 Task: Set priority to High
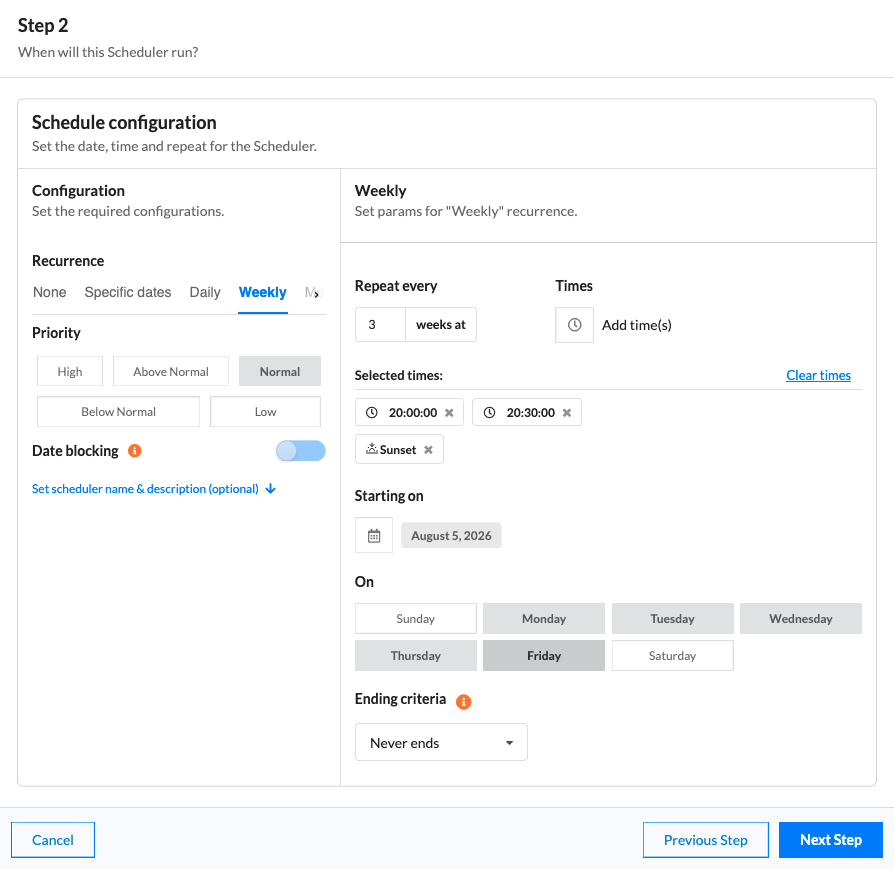point(70,372)
